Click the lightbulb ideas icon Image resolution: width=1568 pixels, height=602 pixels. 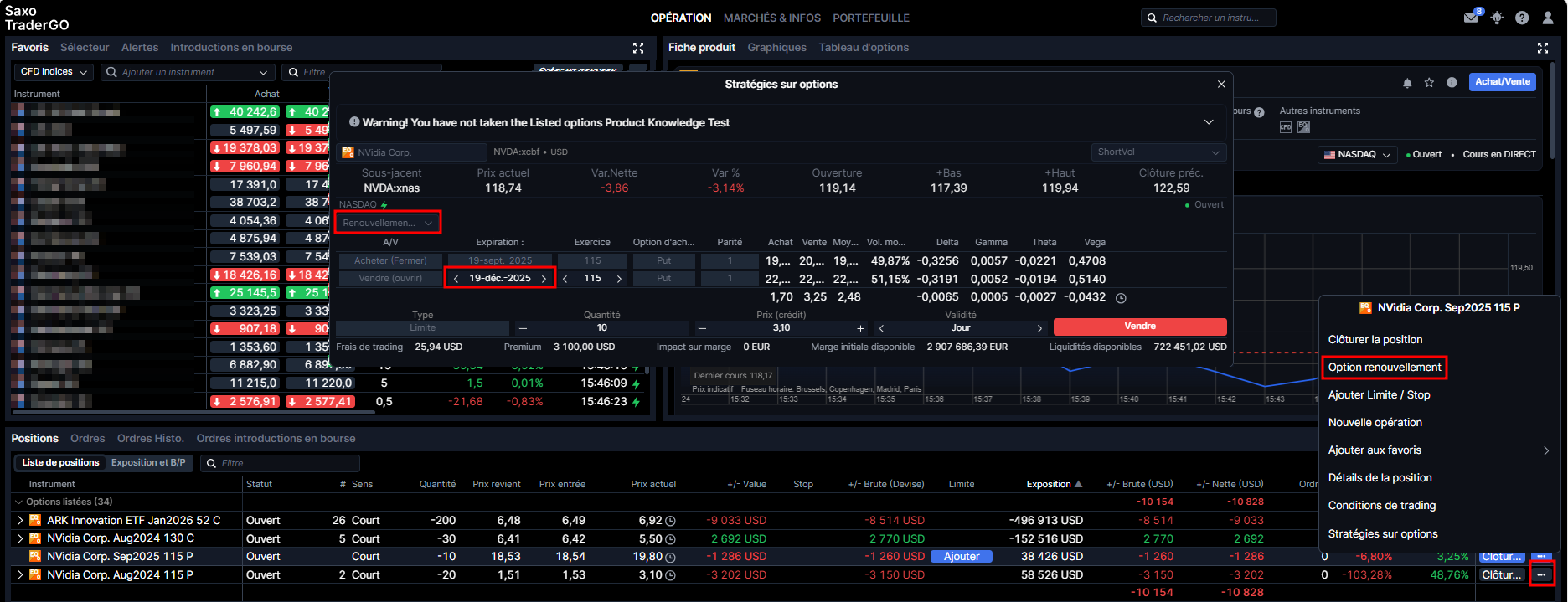[1497, 18]
